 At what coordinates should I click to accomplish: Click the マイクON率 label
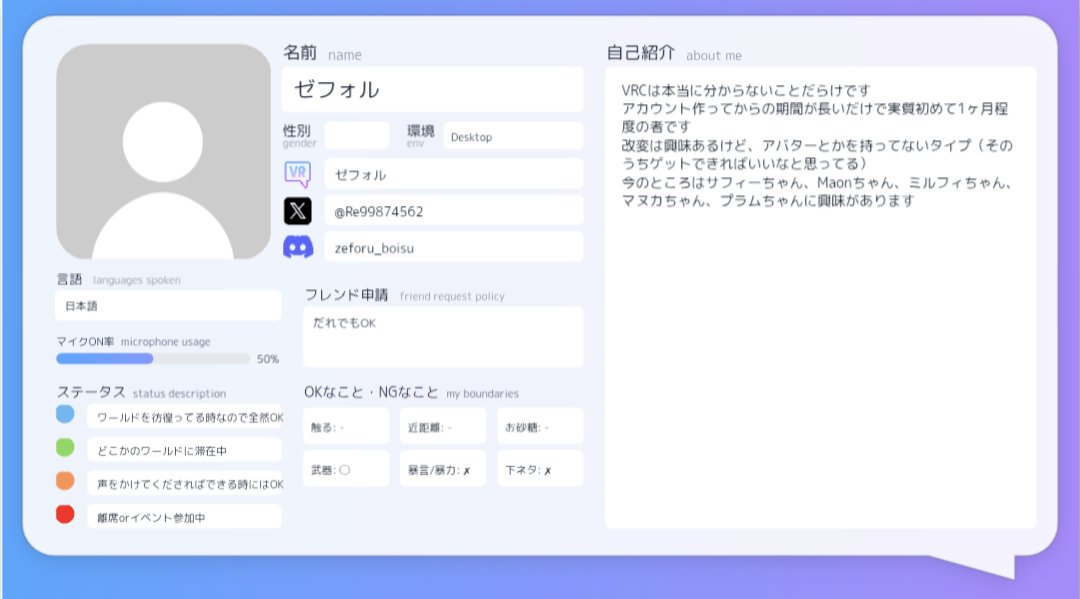[85, 341]
